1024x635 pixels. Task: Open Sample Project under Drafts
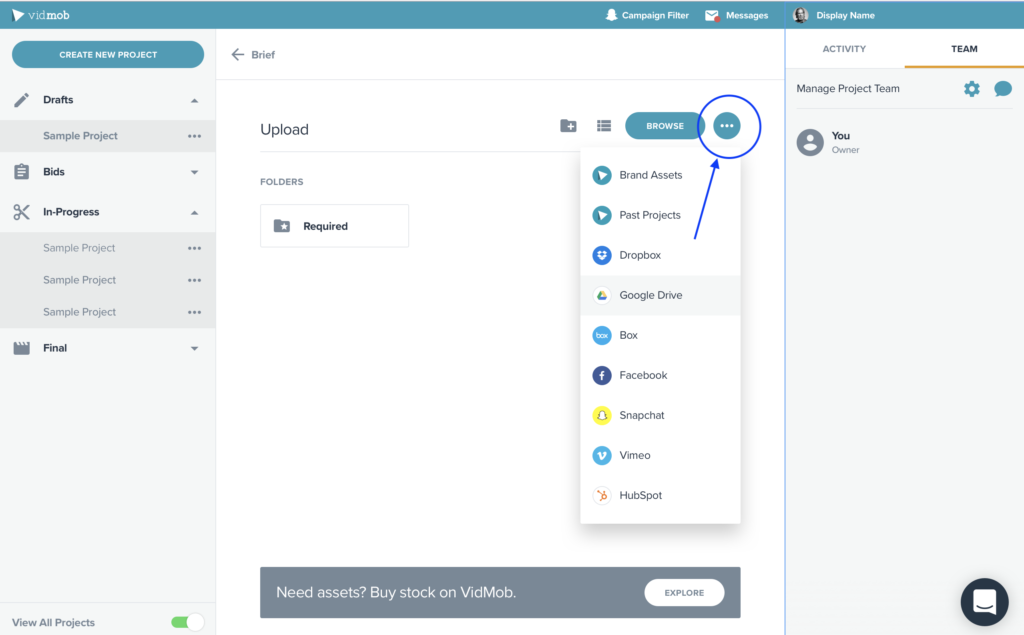[80, 136]
